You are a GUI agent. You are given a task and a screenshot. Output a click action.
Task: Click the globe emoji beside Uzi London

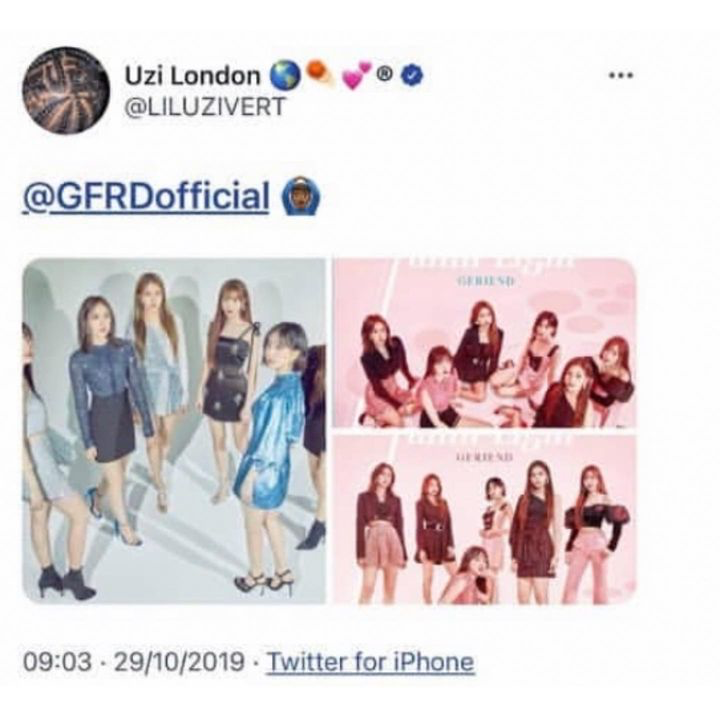pyautogui.click(x=284, y=76)
